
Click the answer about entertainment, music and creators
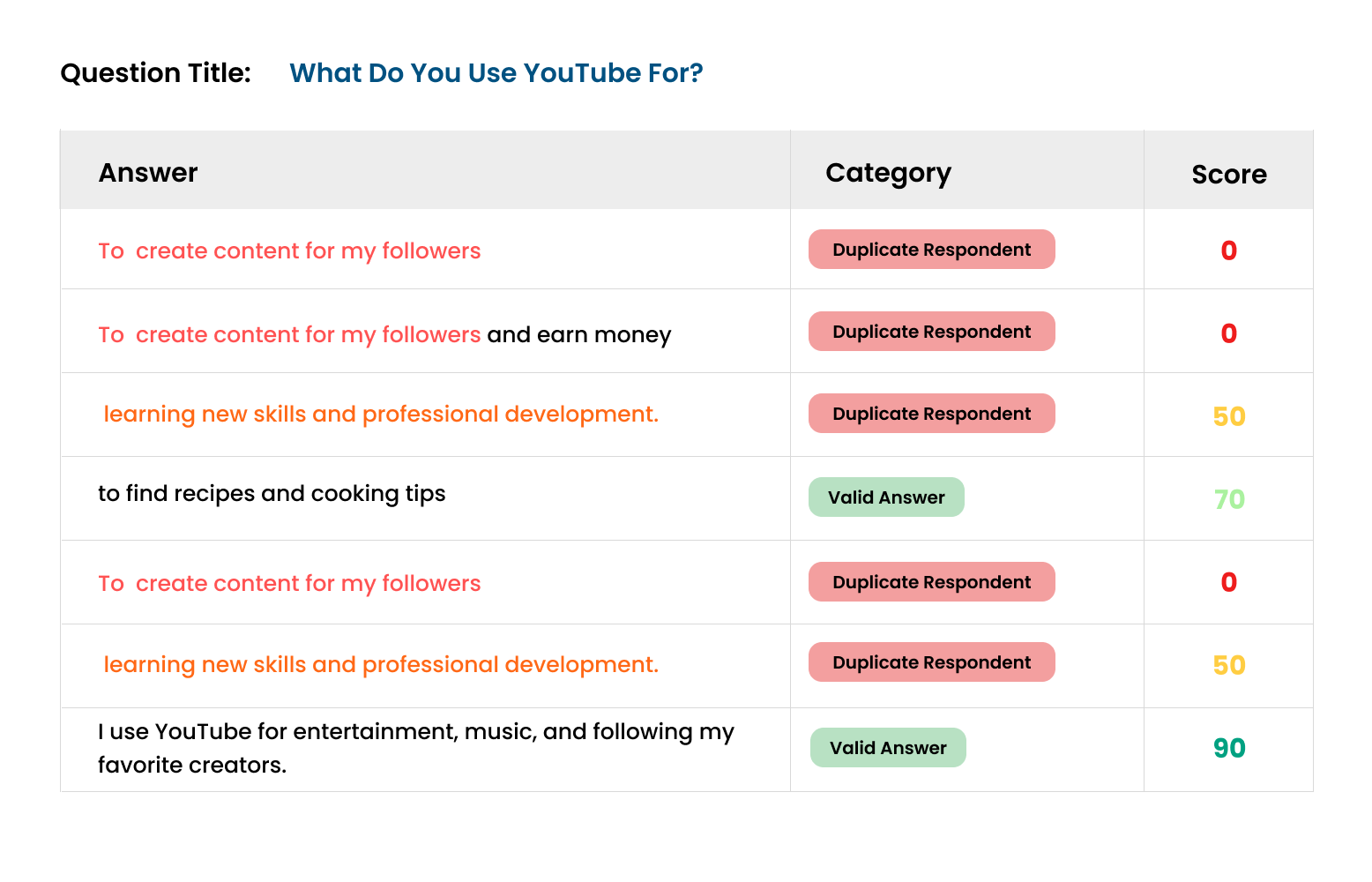(x=416, y=748)
